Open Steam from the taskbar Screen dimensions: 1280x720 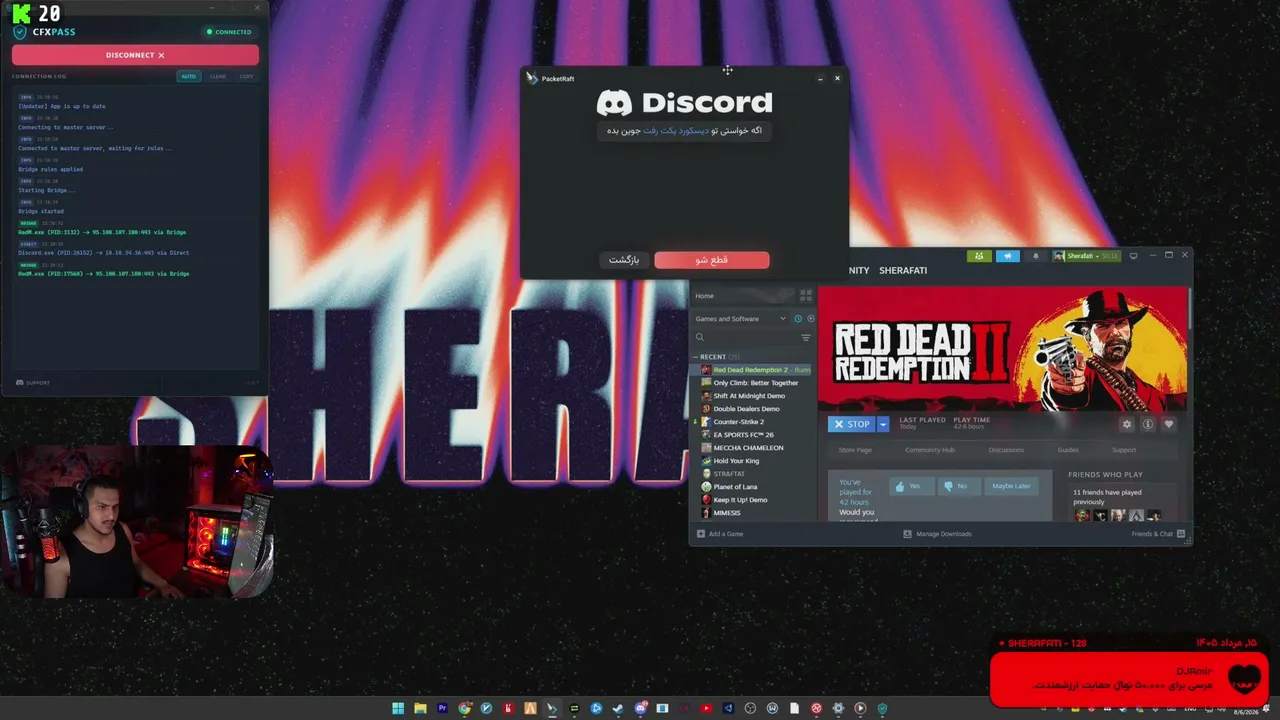(x=618, y=709)
